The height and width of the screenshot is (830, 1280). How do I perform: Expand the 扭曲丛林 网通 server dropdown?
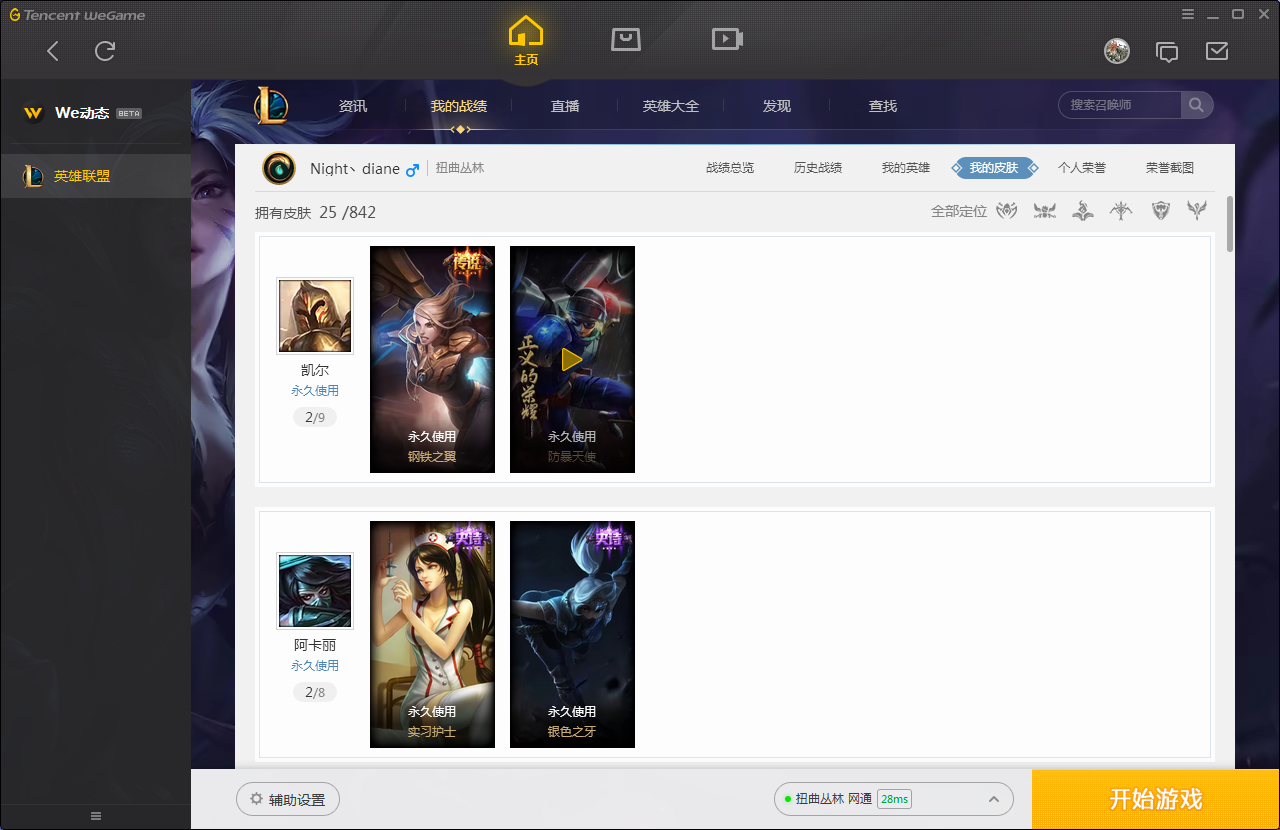(894, 799)
